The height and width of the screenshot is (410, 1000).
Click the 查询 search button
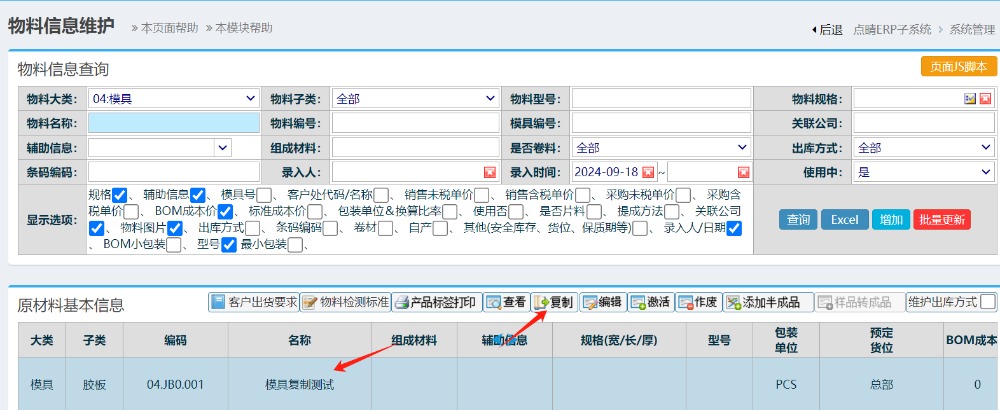point(798,220)
